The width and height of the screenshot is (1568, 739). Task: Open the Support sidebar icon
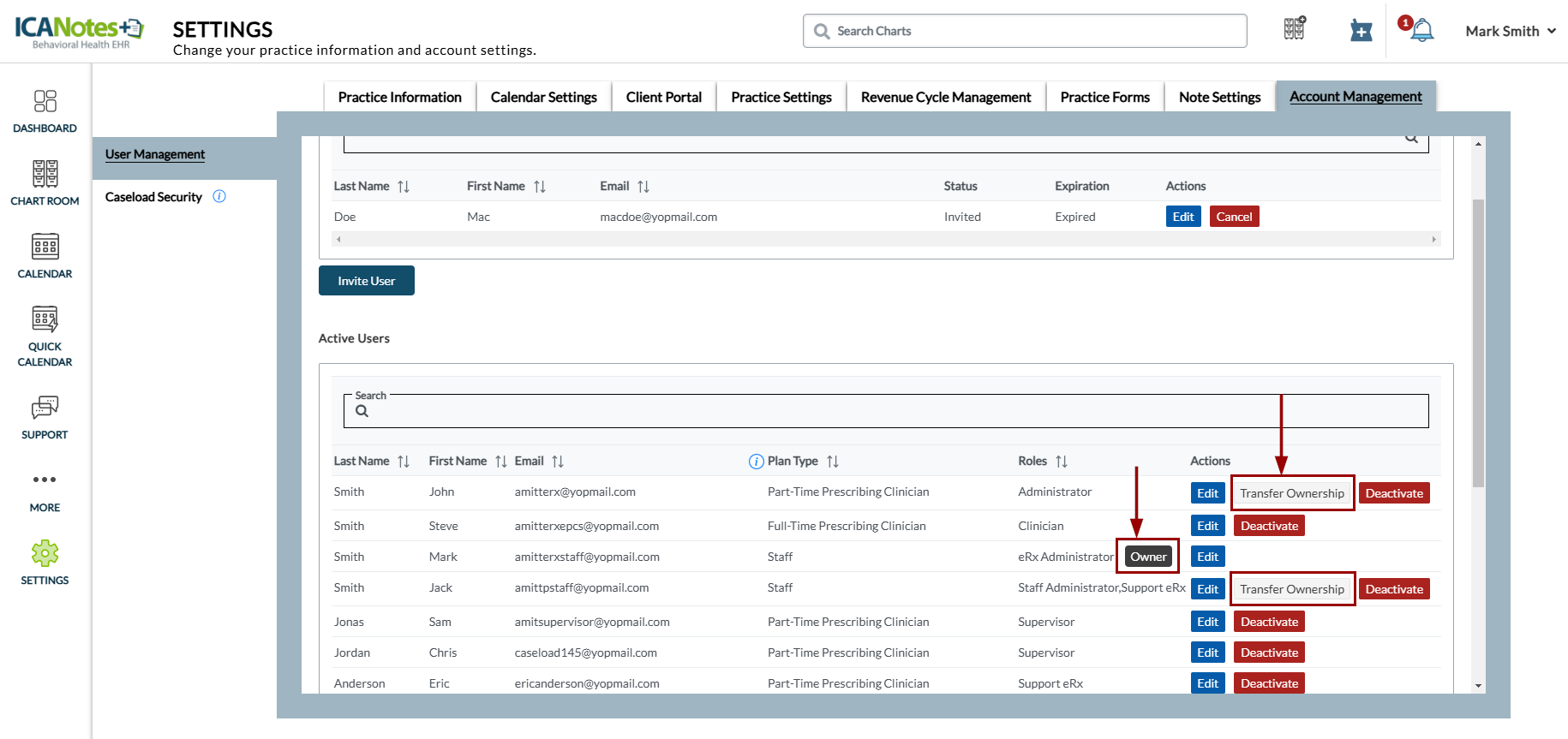point(45,408)
